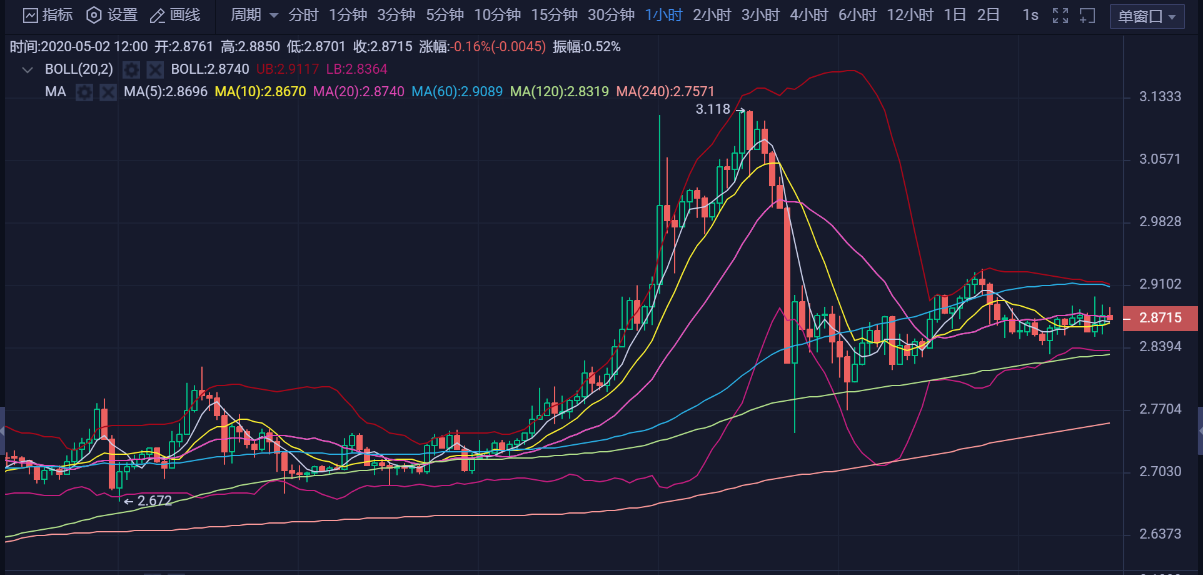Click the BOLL:2.8740 middle band value
Image resolution: width=1203 pixels, height=575 pixels.
(x=211, y=69)
